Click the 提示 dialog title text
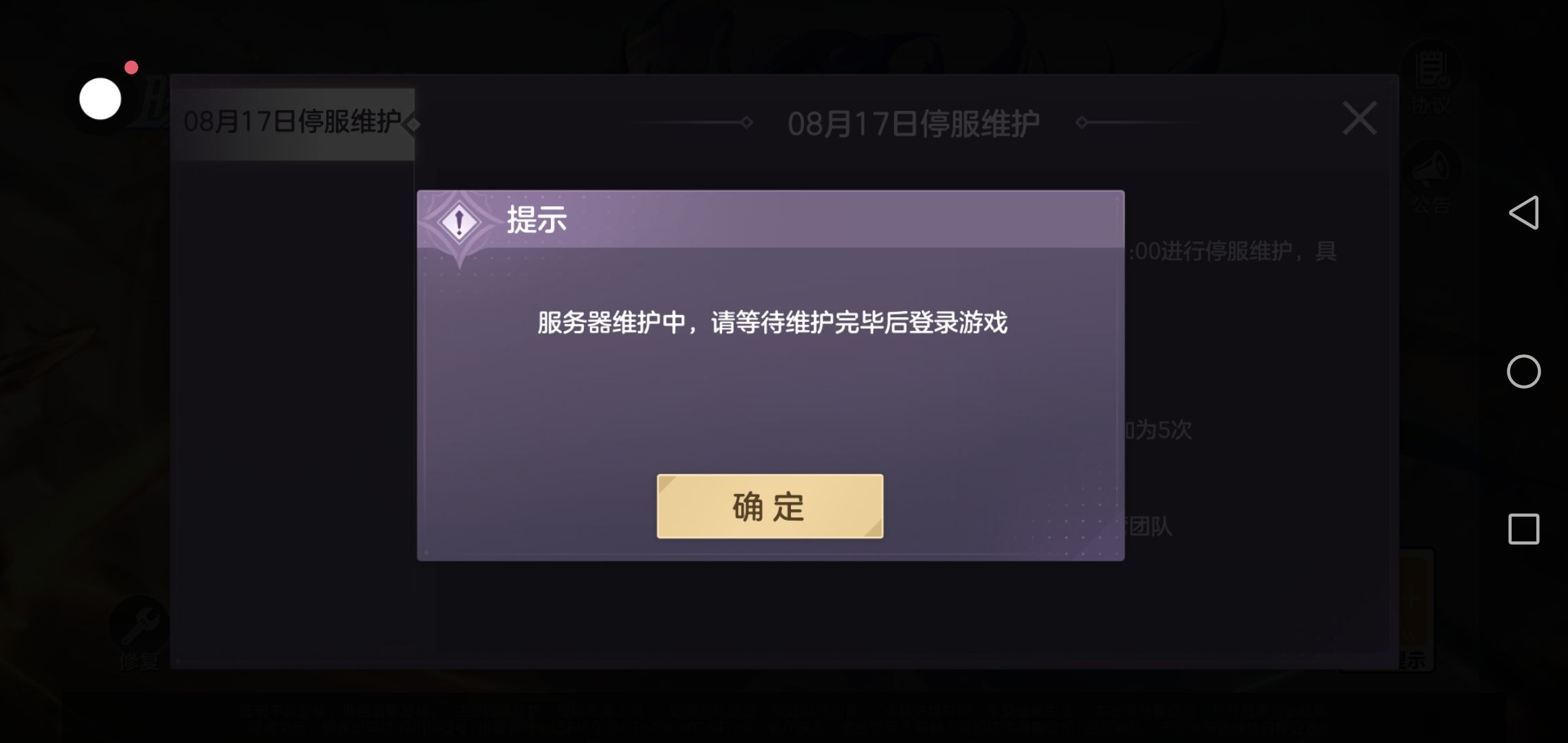Viewport: 1568px width, 743px height. point(536,219)
